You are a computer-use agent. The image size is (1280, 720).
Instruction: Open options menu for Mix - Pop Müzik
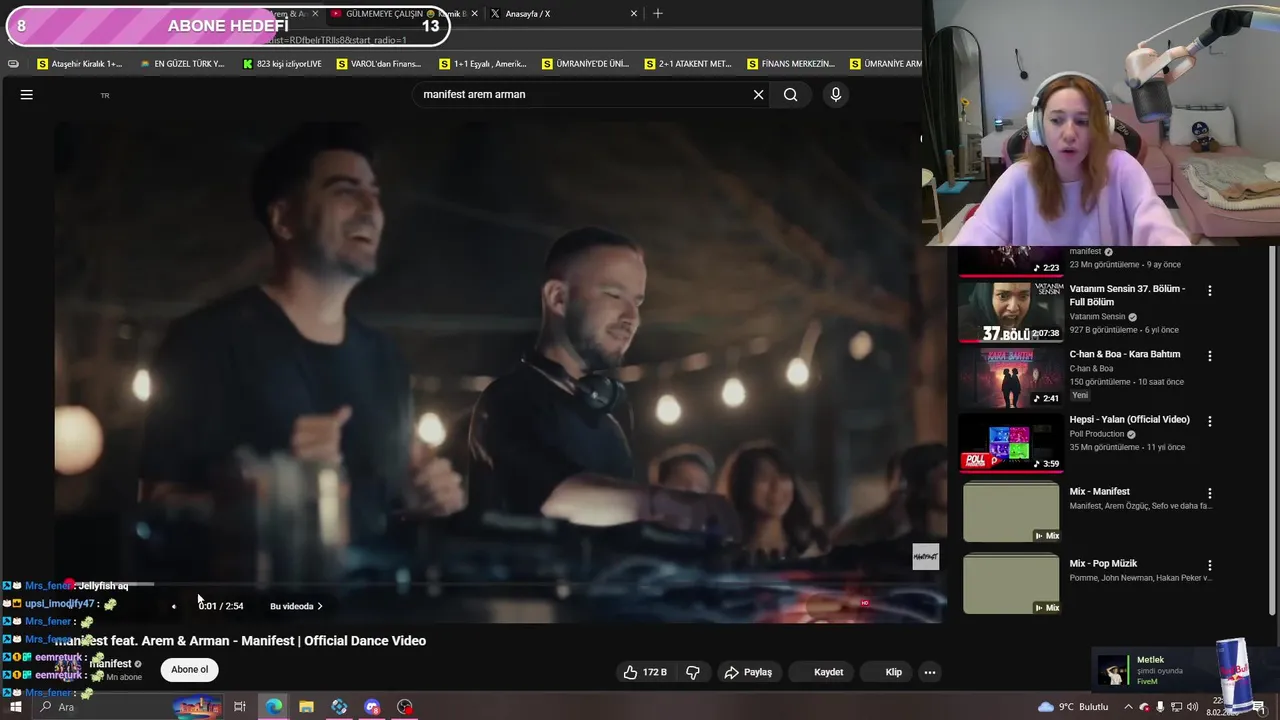pos(1209,565)
